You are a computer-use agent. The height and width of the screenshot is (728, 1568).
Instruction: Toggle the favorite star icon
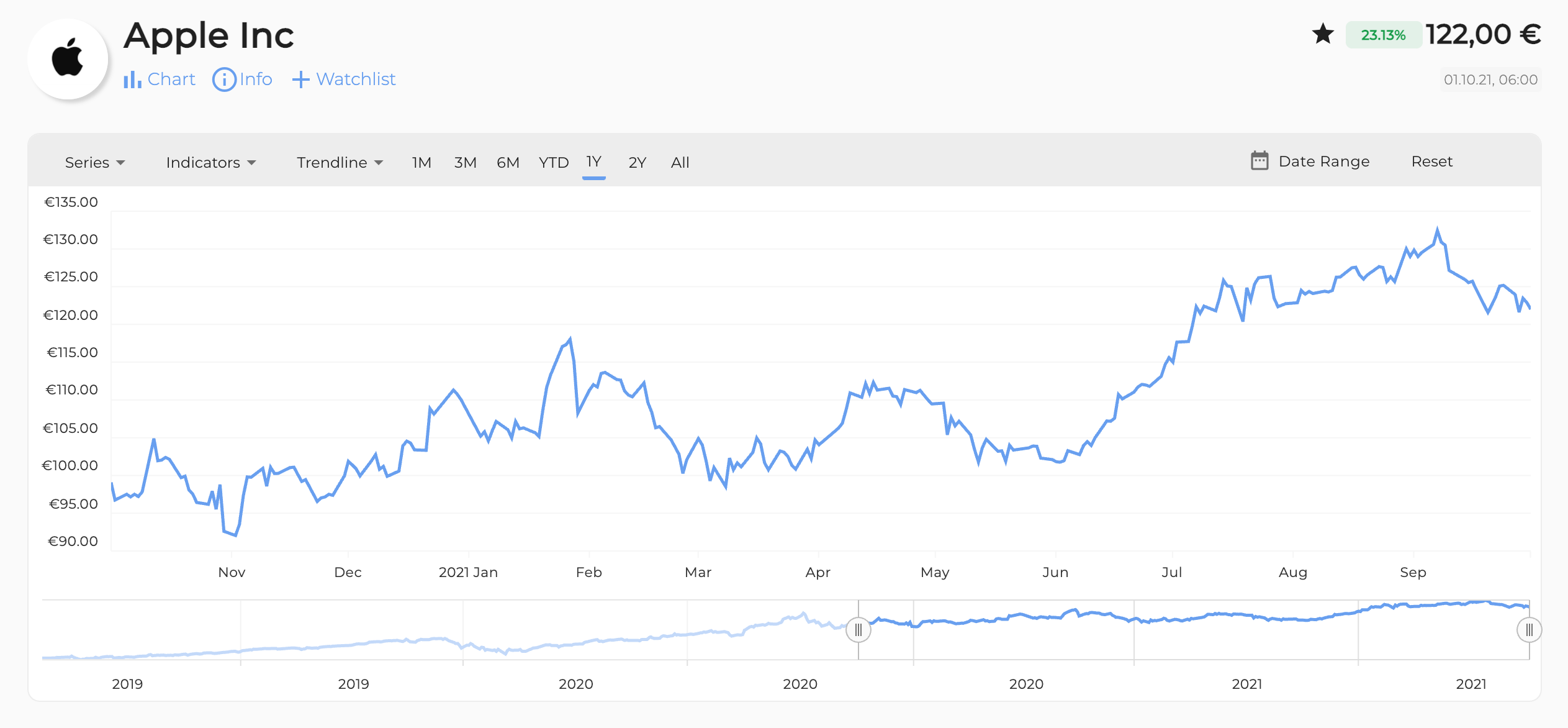click(x=1323, y=34)
